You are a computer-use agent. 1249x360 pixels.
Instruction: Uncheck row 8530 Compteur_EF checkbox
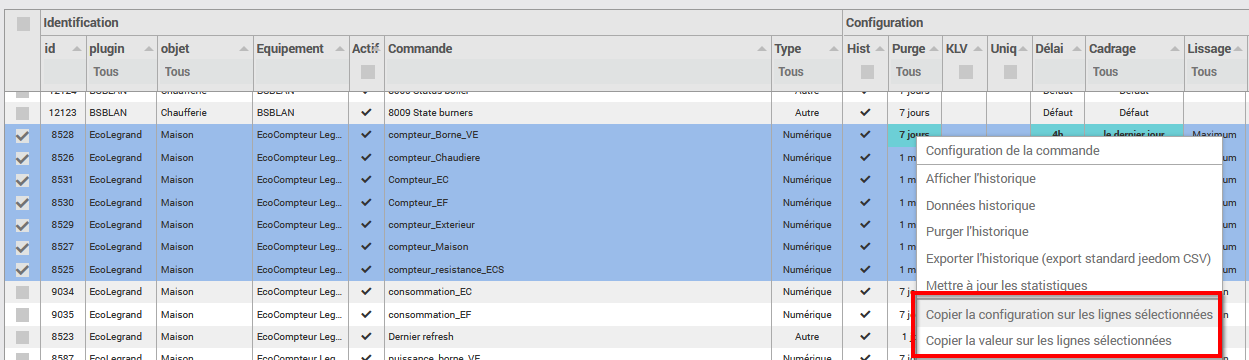pos(23,202)
